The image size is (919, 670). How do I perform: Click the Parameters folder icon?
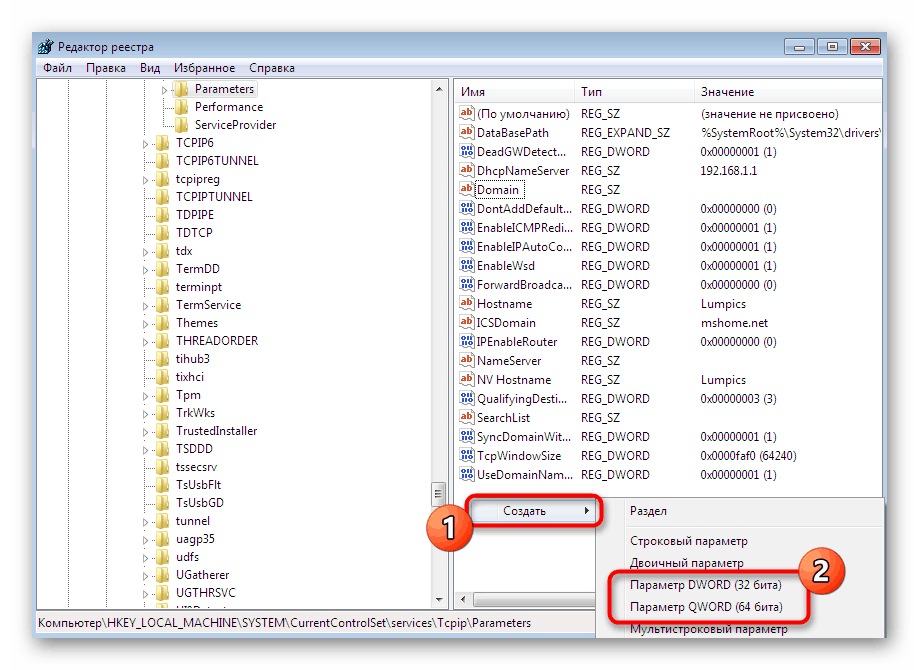(x=182, y=89)
